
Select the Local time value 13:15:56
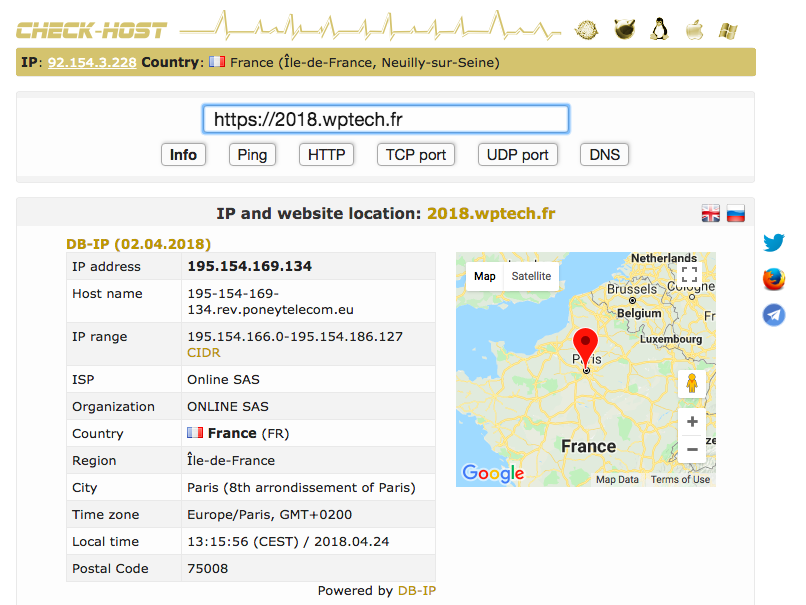[288, 541]
